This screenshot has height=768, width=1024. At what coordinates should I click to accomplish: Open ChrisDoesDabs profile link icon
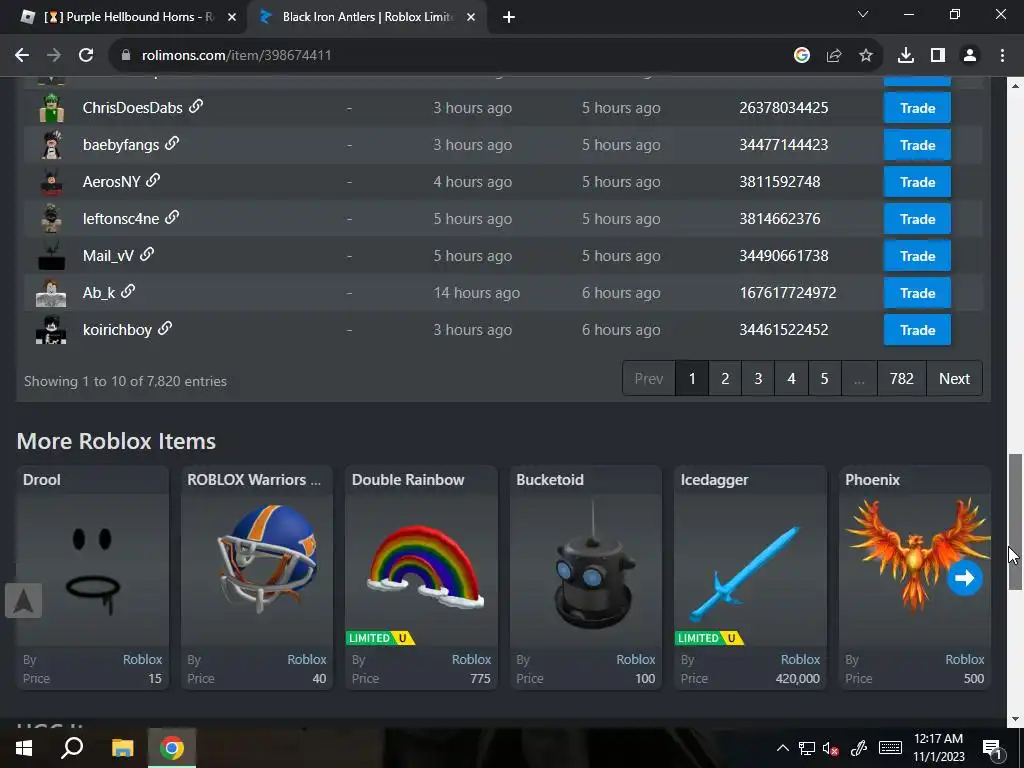point(196,106)
